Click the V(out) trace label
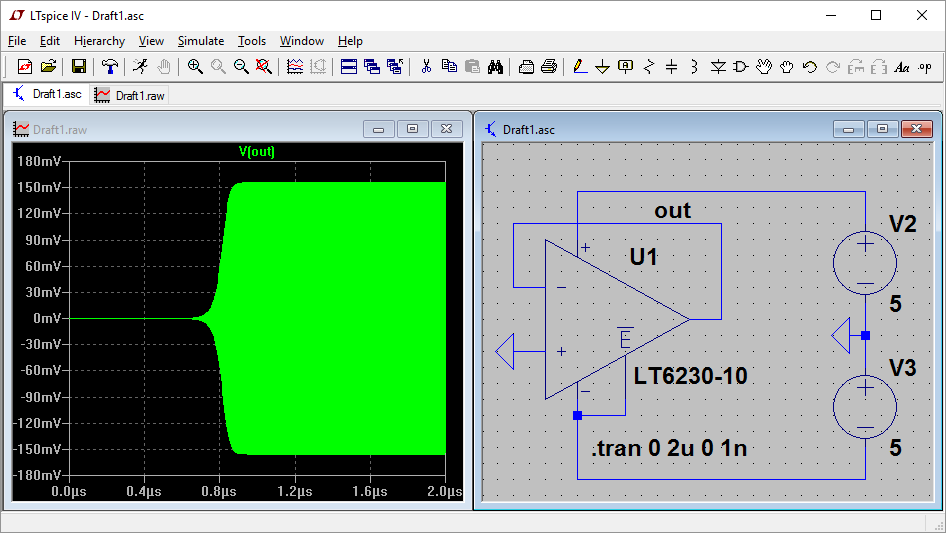The image size is (946, 533). 256,152
